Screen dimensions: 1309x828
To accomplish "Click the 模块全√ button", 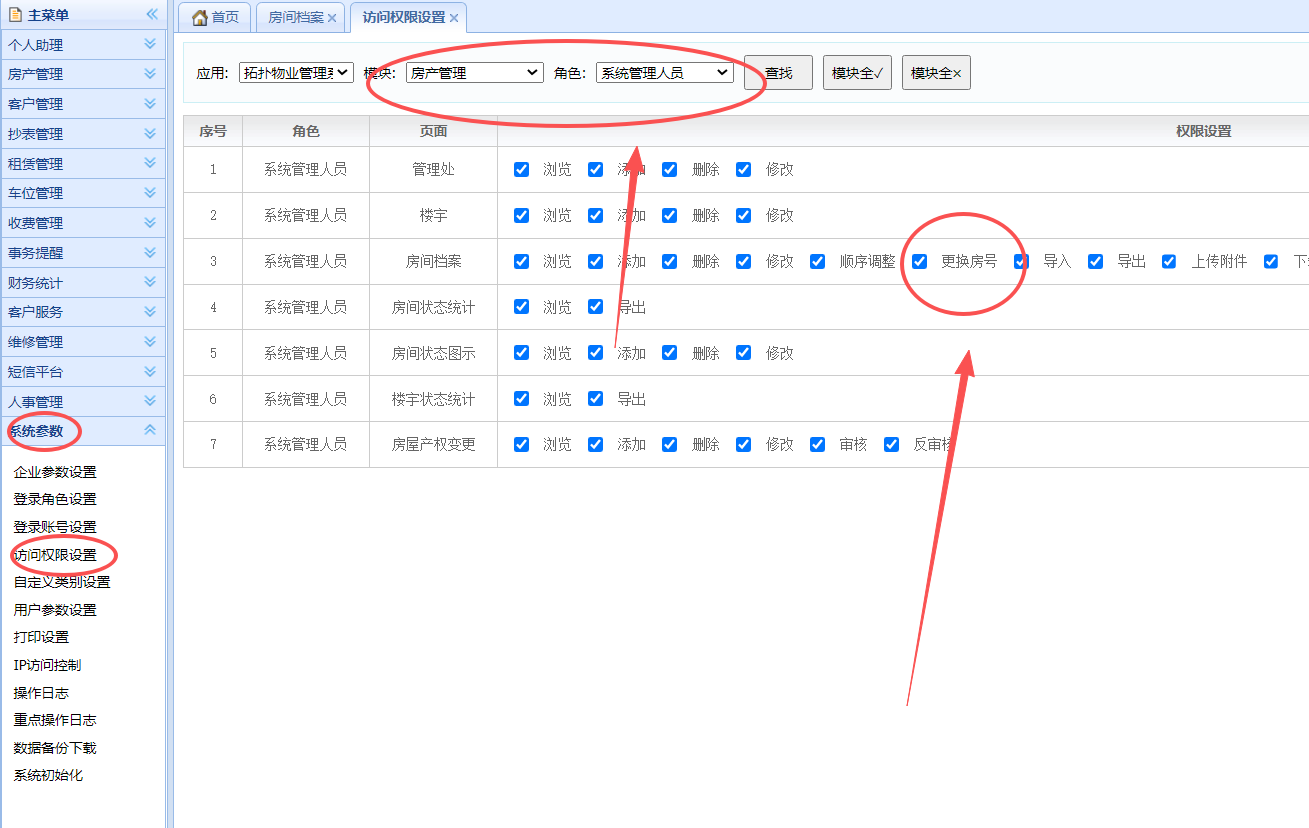I will [x=857, y=73].
